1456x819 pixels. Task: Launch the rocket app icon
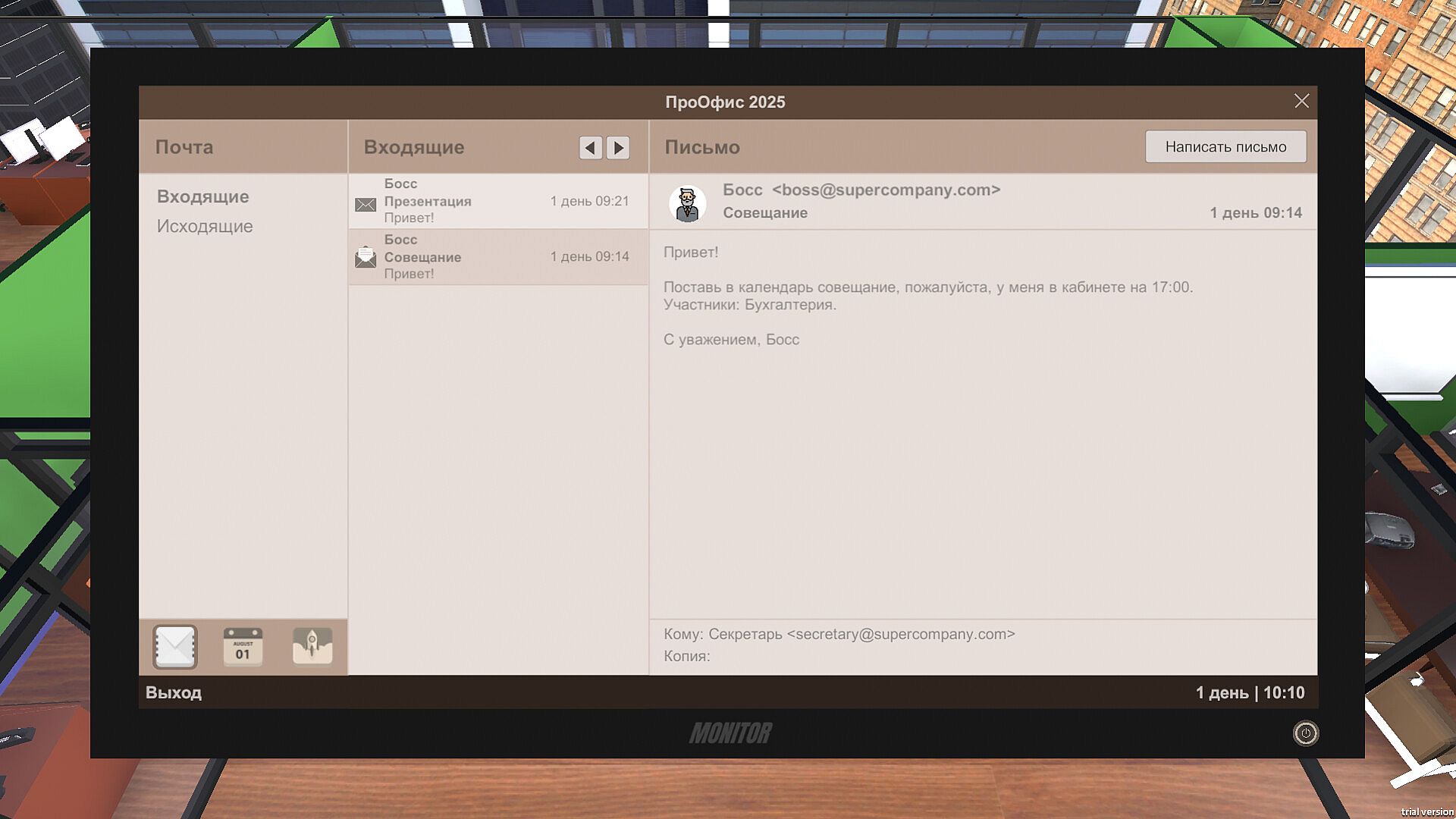[x=312, y=647]
